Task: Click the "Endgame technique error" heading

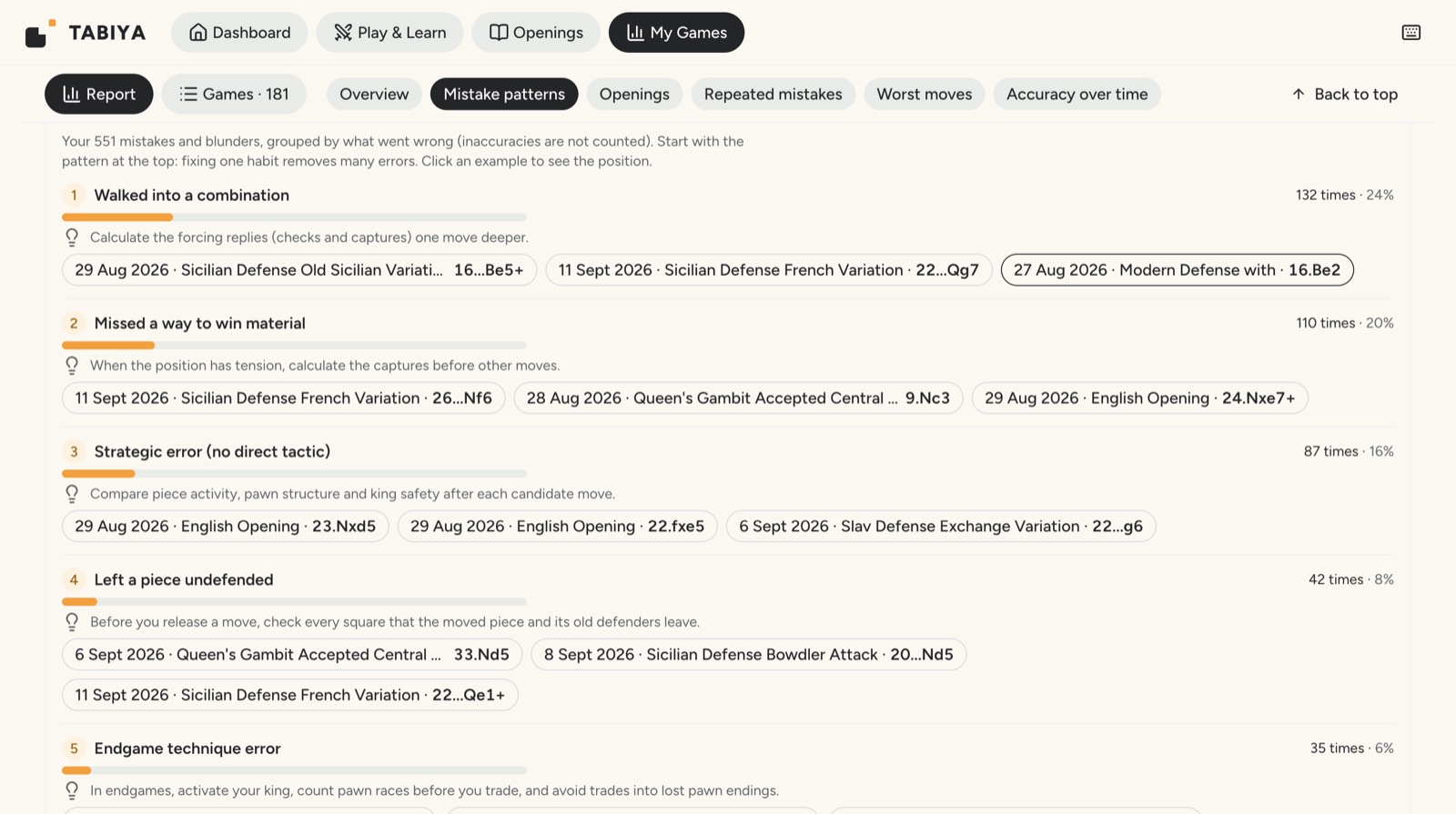Action: tap(187, 749)
